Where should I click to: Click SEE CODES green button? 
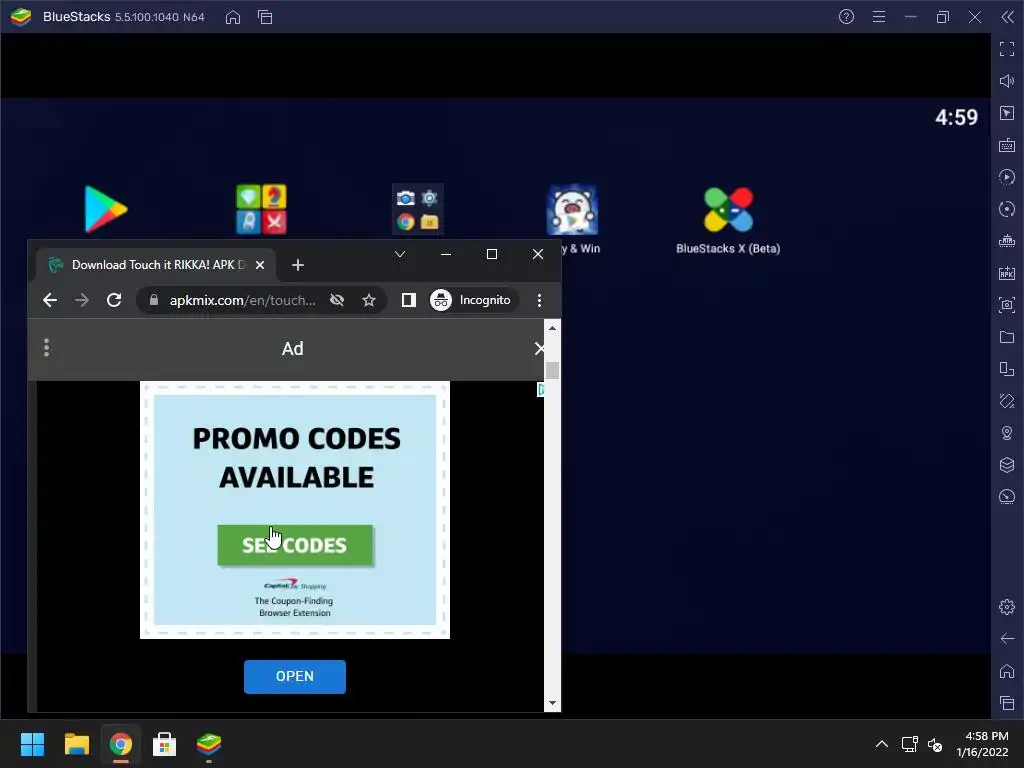295,545
